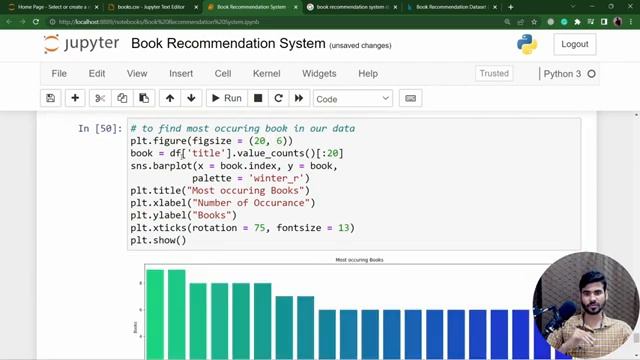Bookmark this page with star icon
The height and width of the screenshot is (360, 640).
coord(534,22)
